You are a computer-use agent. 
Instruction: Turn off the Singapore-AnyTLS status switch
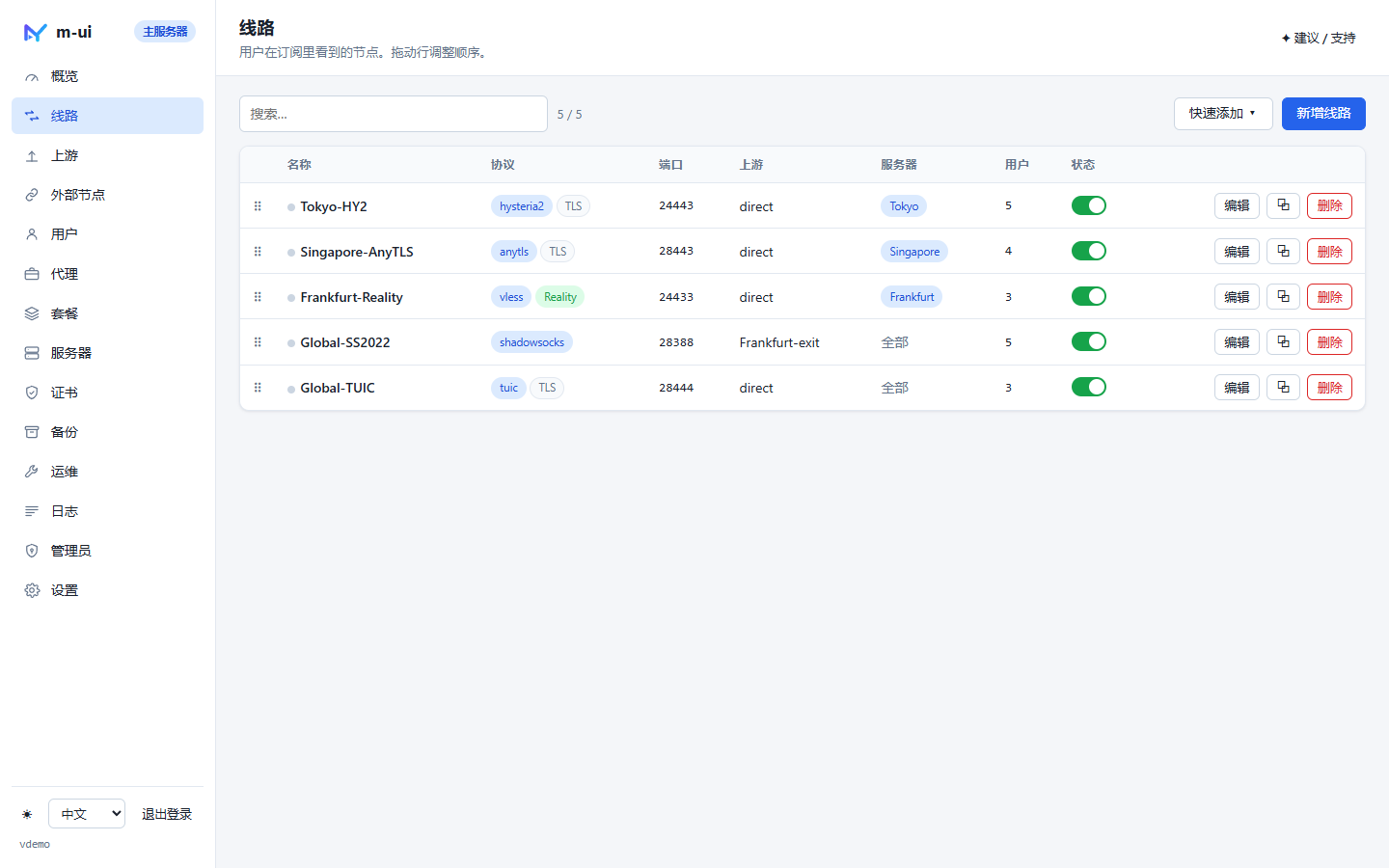(1089, 251)
